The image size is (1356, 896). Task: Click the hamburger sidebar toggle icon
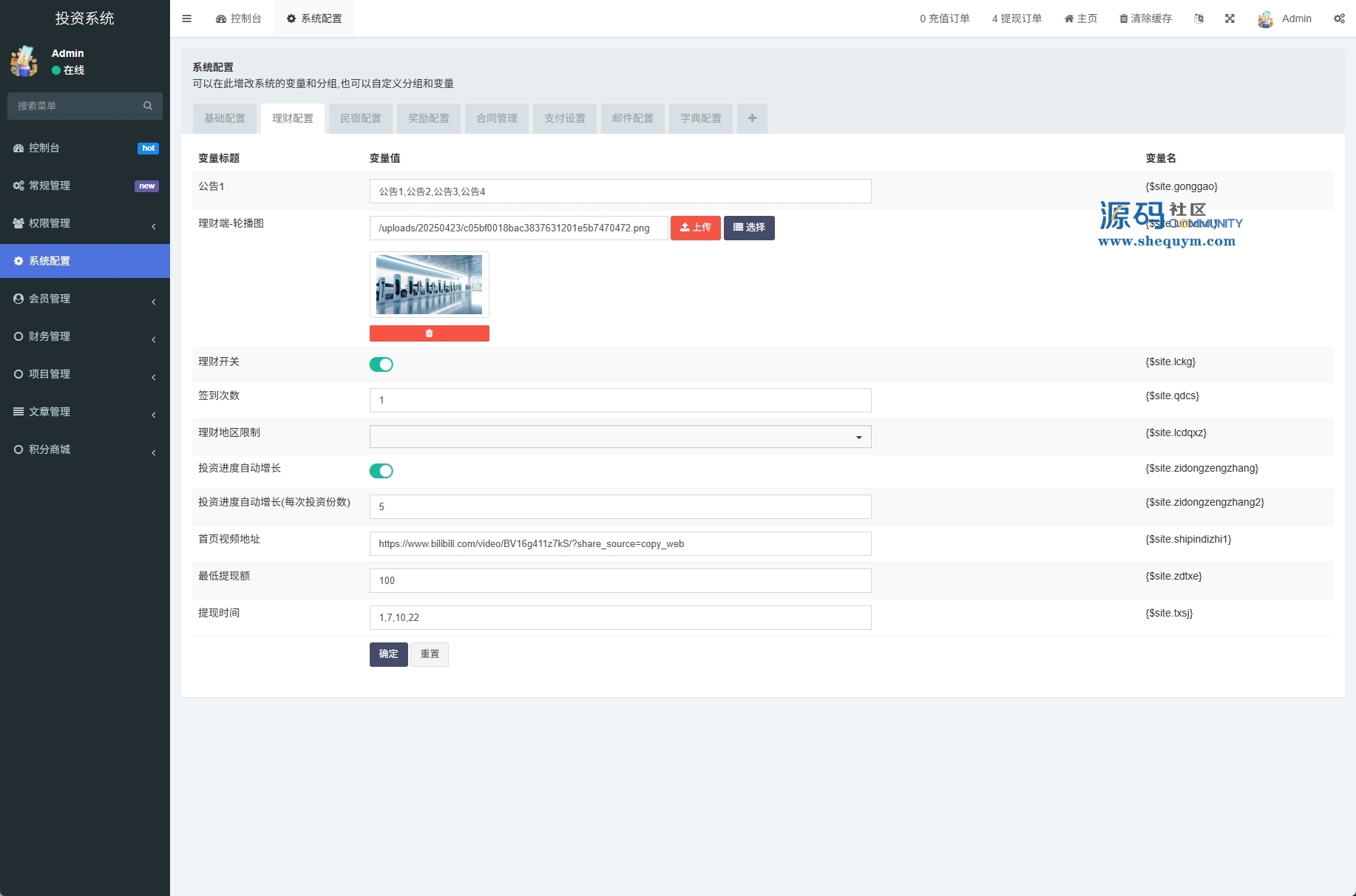[186, 18]
